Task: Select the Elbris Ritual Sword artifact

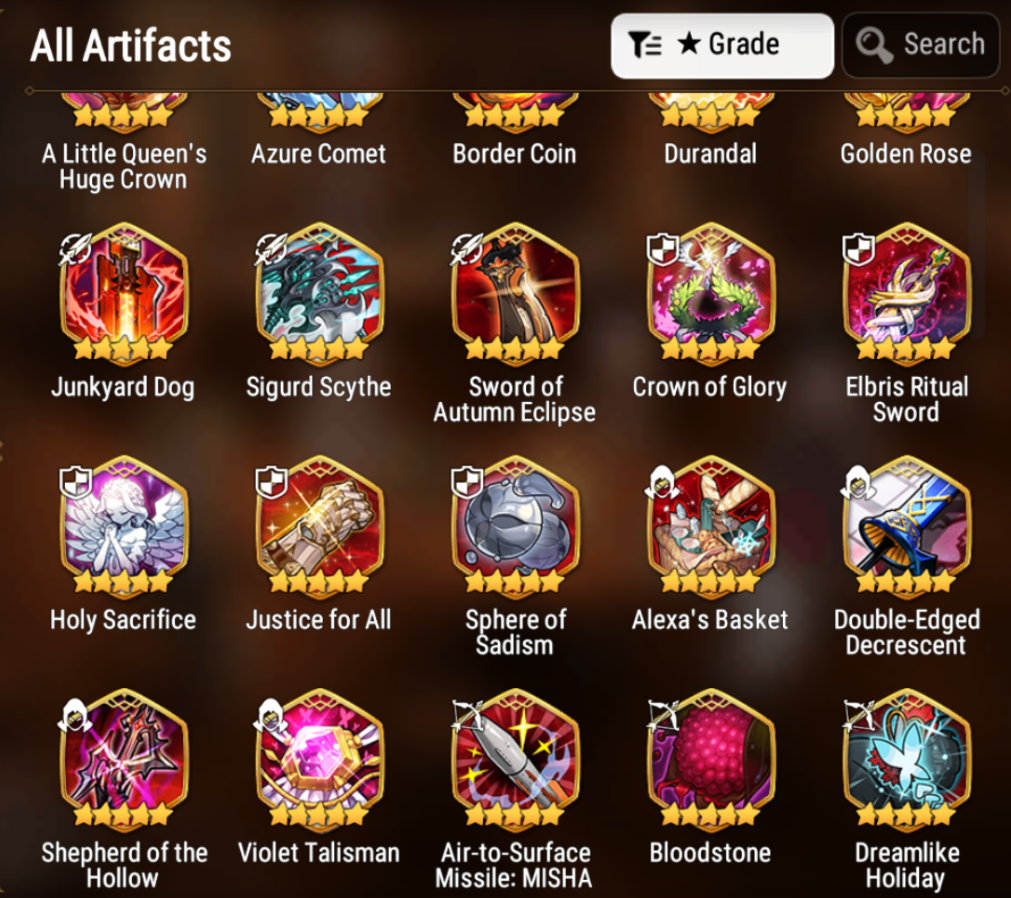Action: [x=907, y=291]
